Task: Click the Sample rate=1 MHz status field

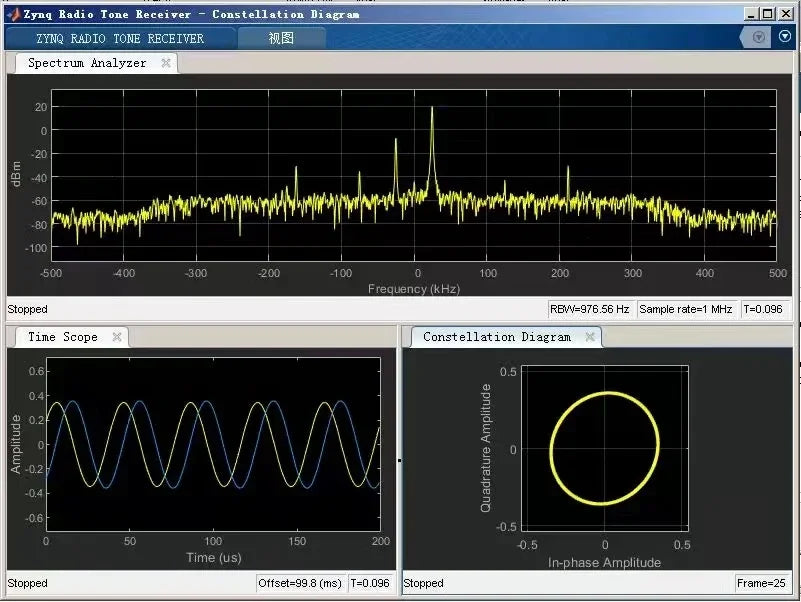Action: 686,309
